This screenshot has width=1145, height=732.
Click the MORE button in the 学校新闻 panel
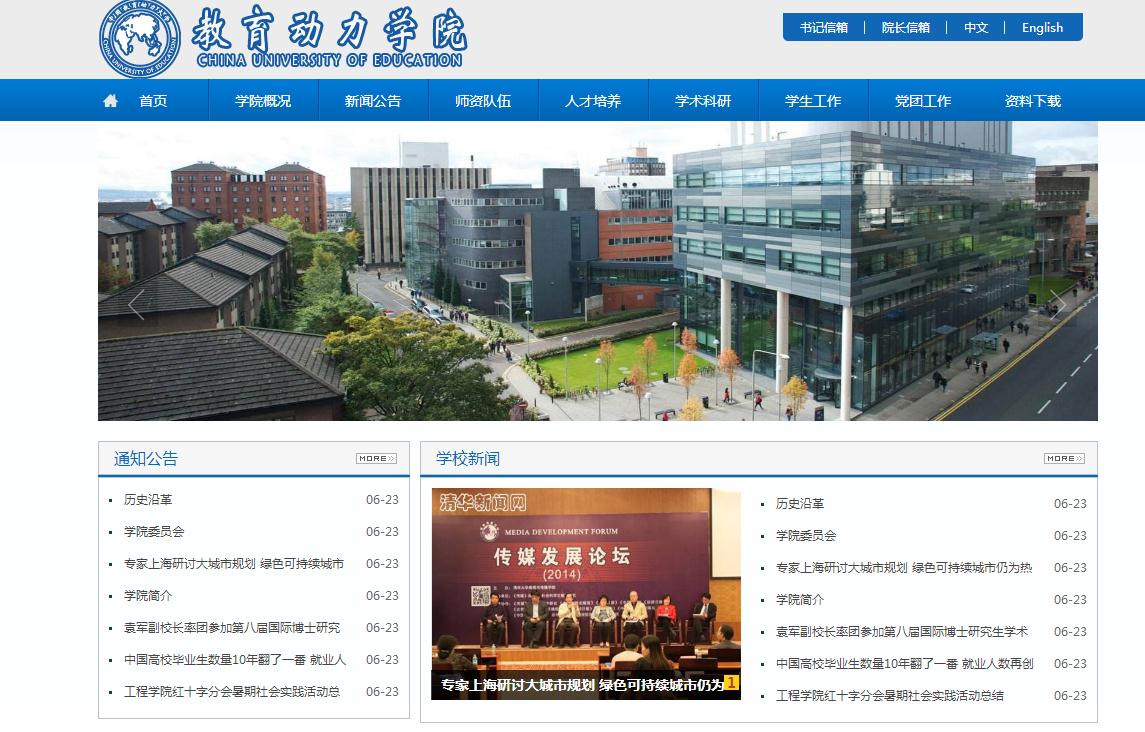pos(1064,459)
